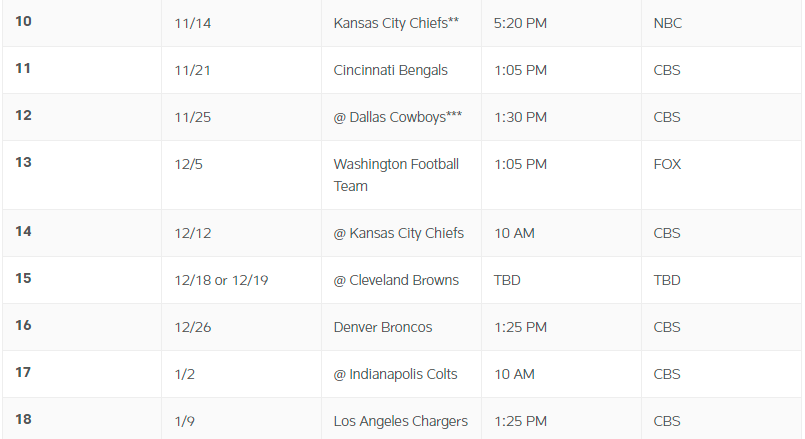Click the 5:20 PM kickoff time
The image size is (805, 439).
point(520,23)
